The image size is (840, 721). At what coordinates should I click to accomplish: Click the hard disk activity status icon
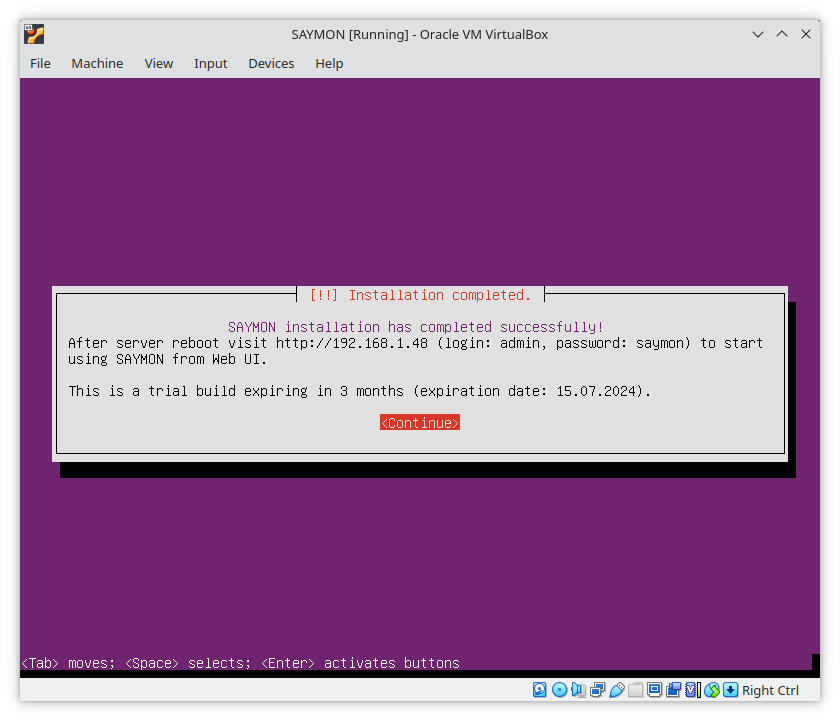tap(539, 690)
